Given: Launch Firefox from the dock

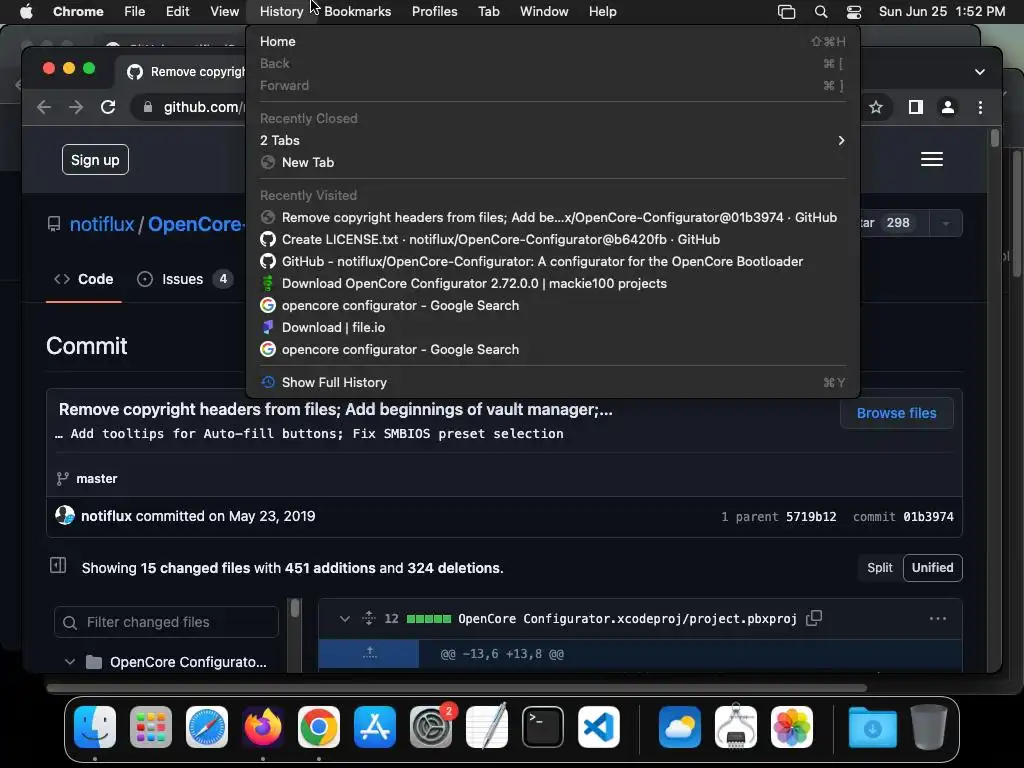Looking at the screenshot, I should [x=263, y=727].
